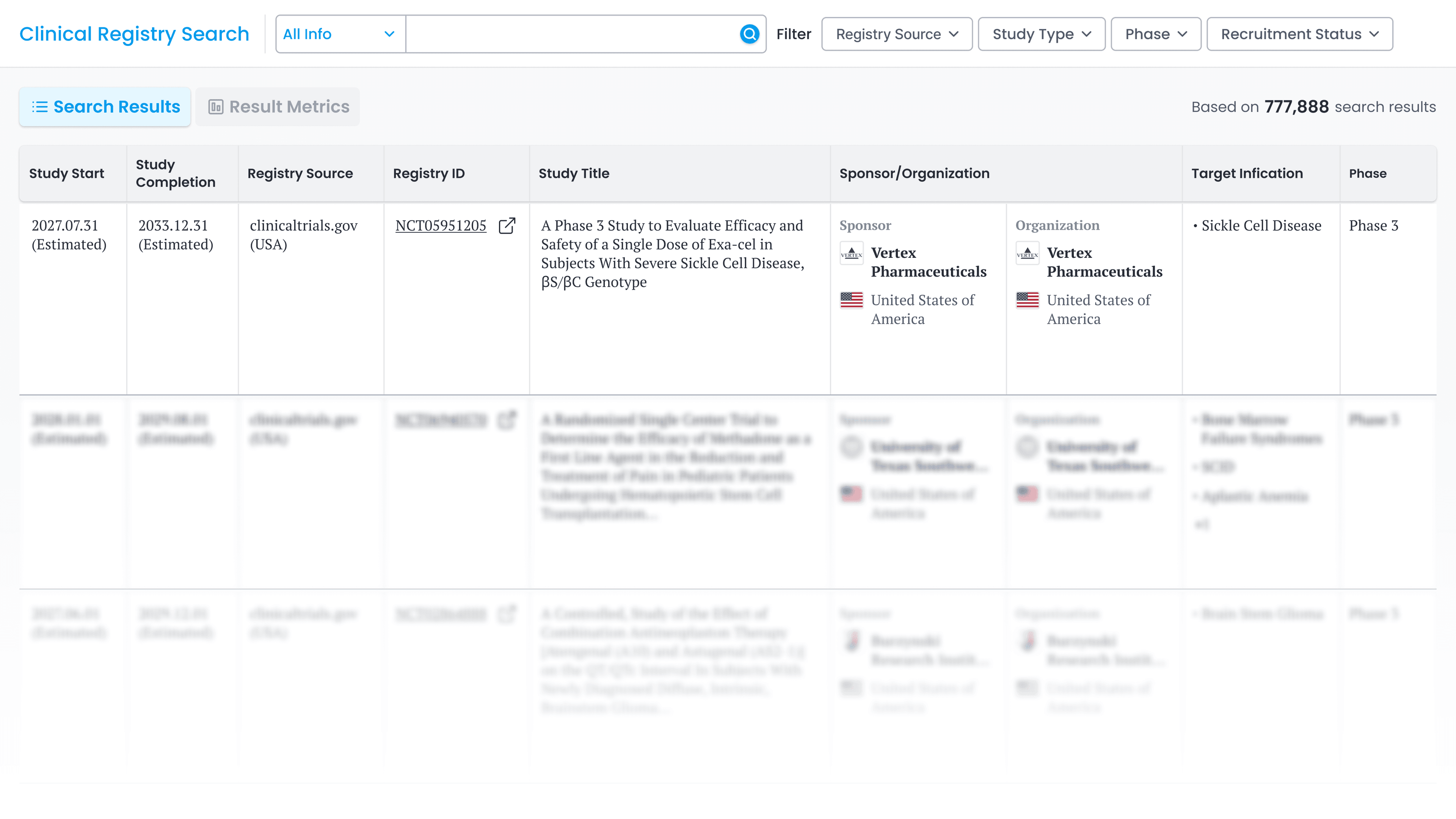Click the Exa-cel Phase 3 study title
This screenshot has height=819, width=1456.
point(673,254)
